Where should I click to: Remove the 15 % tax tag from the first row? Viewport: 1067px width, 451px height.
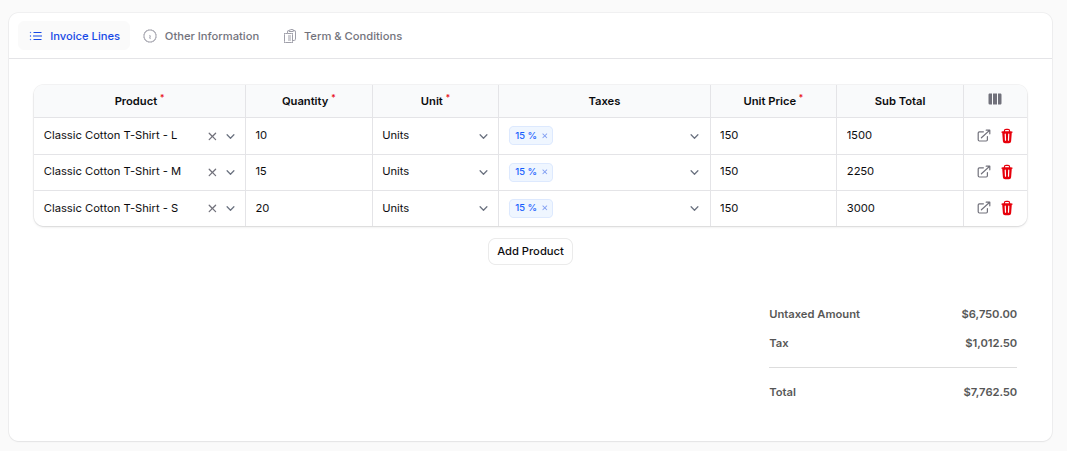(x=545, y=136)
